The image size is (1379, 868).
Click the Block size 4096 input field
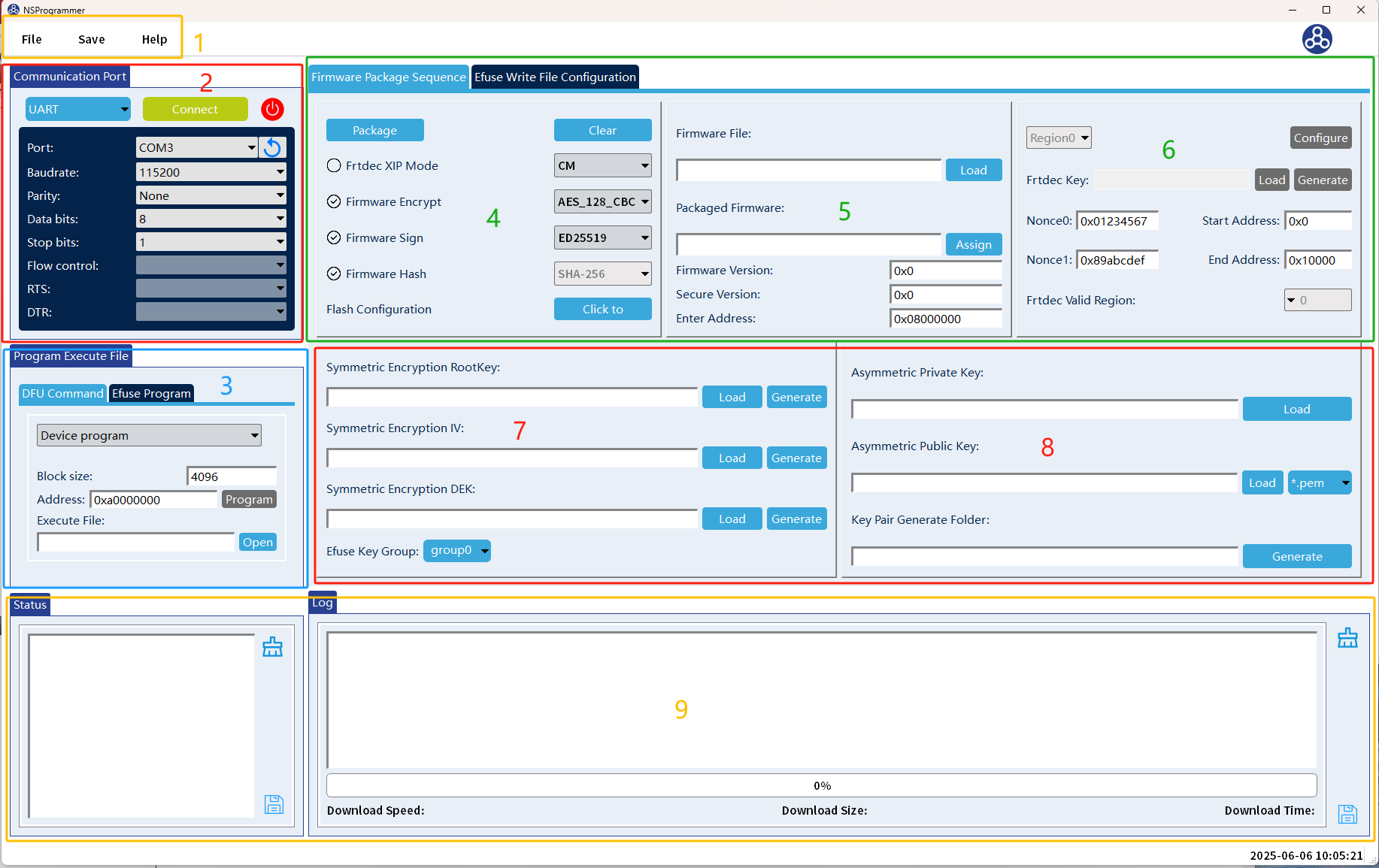(x=232, y=476)
